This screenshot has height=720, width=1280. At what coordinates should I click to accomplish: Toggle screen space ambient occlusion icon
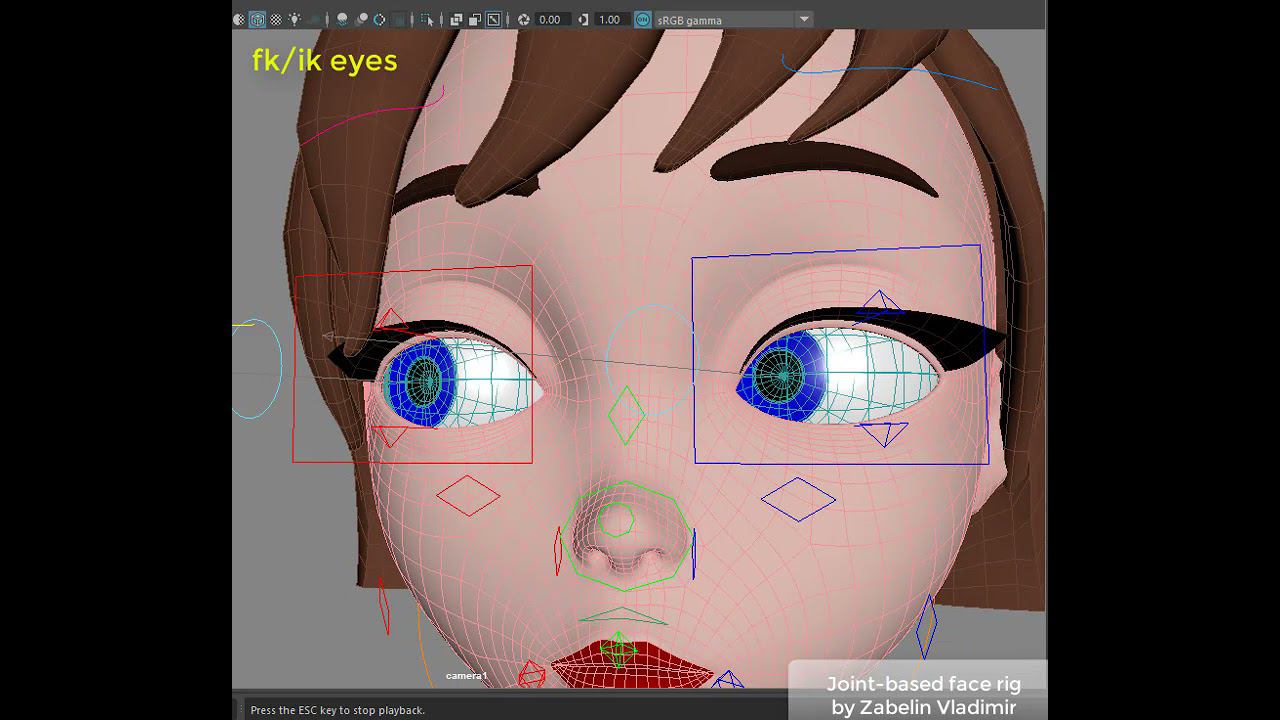342,19
